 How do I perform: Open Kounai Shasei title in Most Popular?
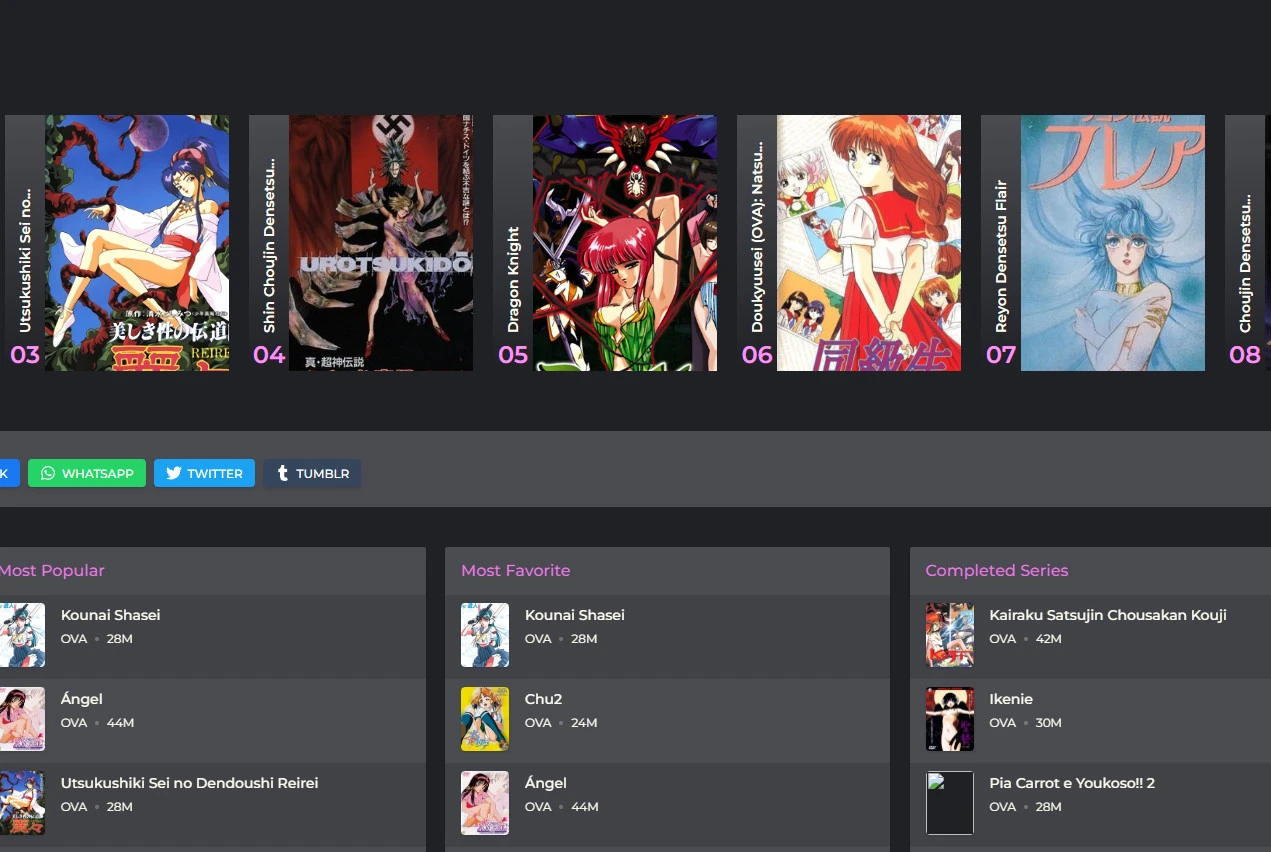tap(110, 615)
